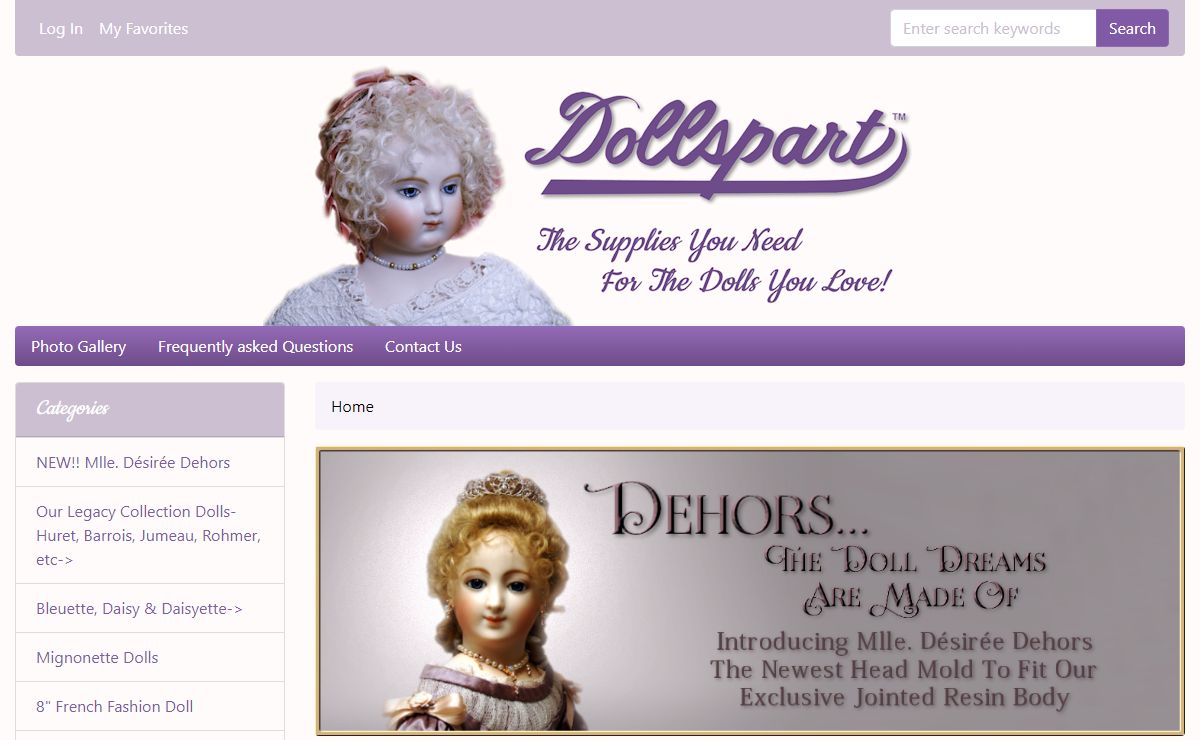Image resolution: width=1200 pixels, height=740 pixels.
Task: Click the Home breadcrumb
Action: (x=352, y=406)
